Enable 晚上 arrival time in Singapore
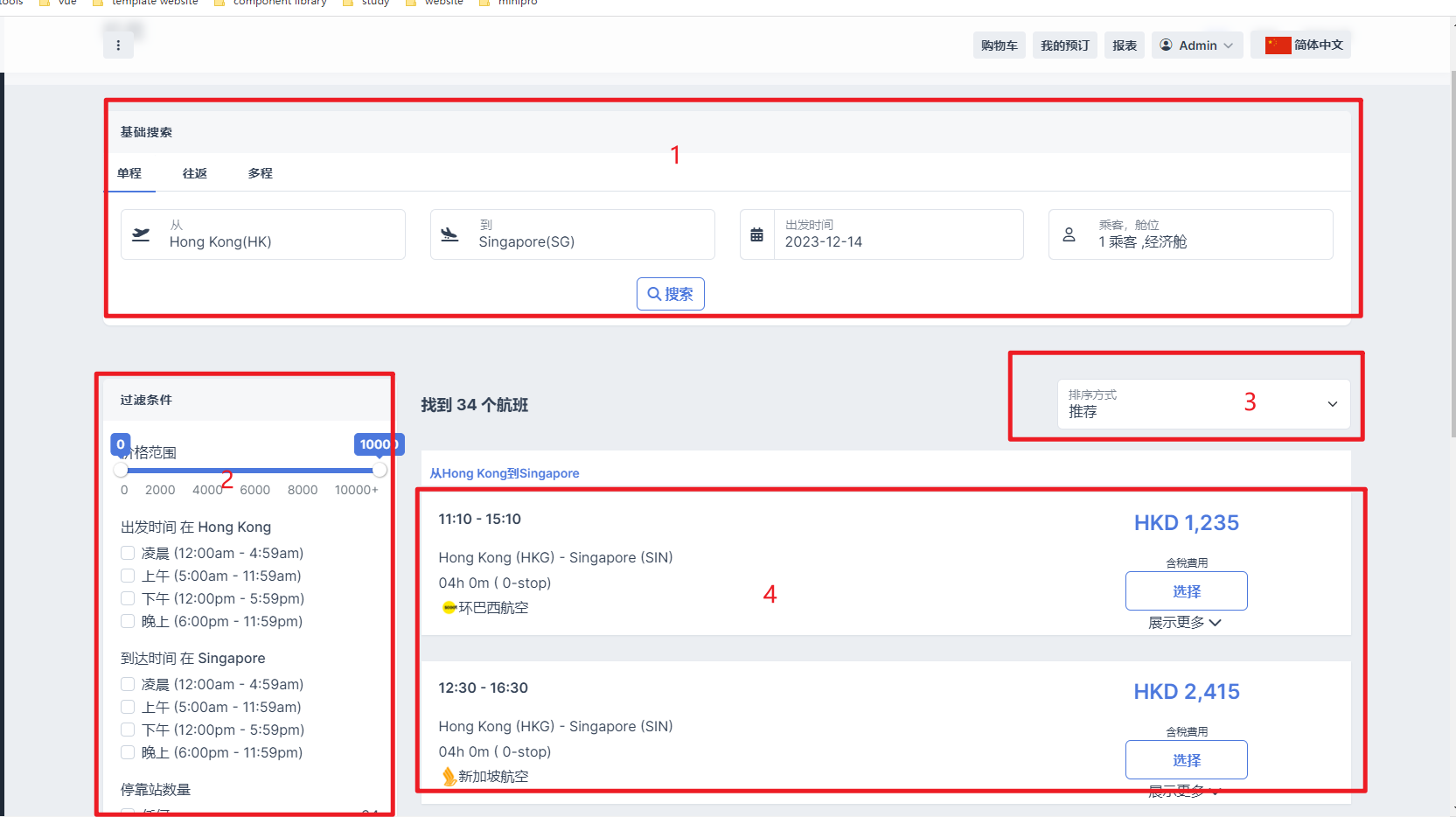This screenshot has width=1456, height=817. click(x=128, y=752)
